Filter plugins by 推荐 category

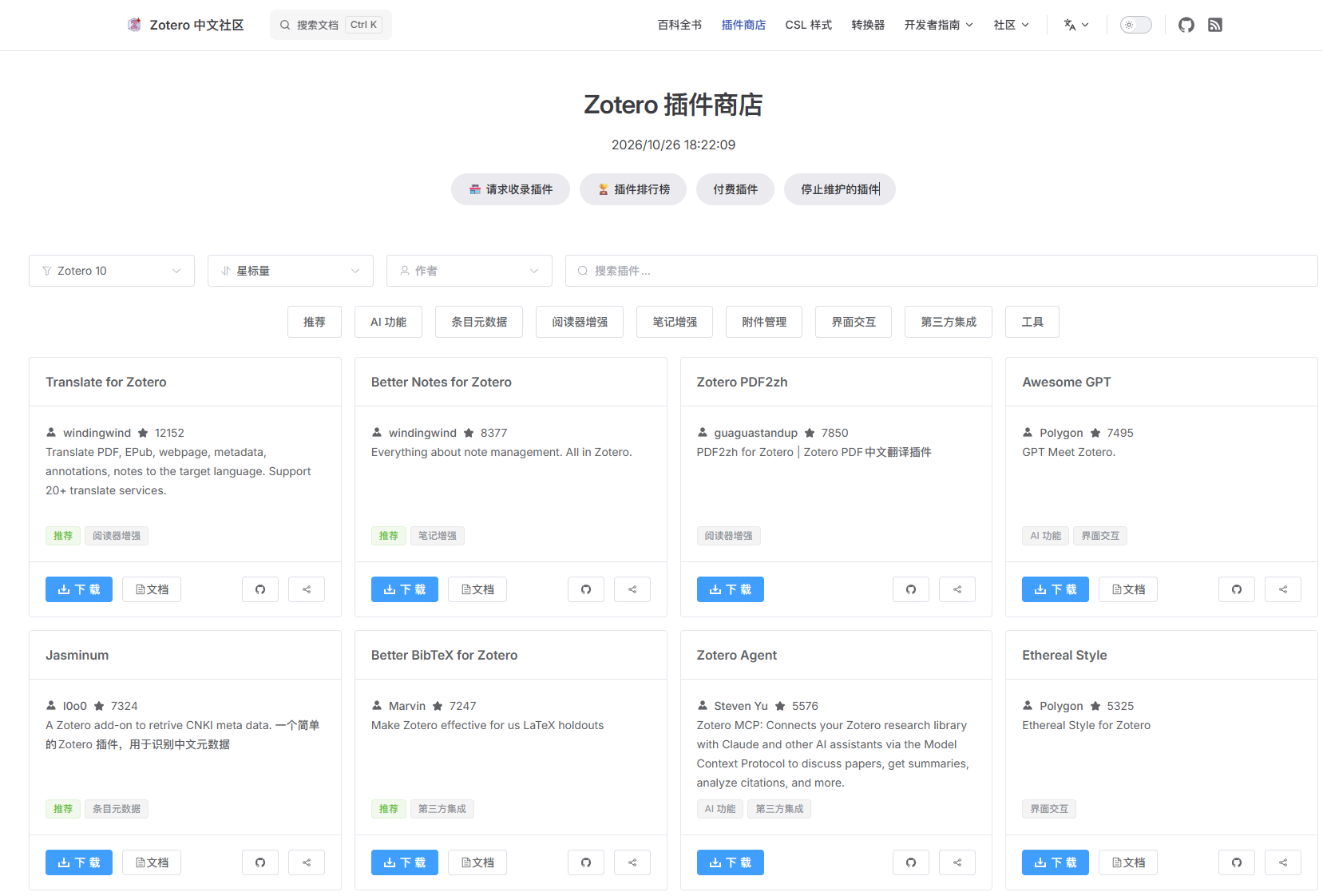tap(315, 322)
